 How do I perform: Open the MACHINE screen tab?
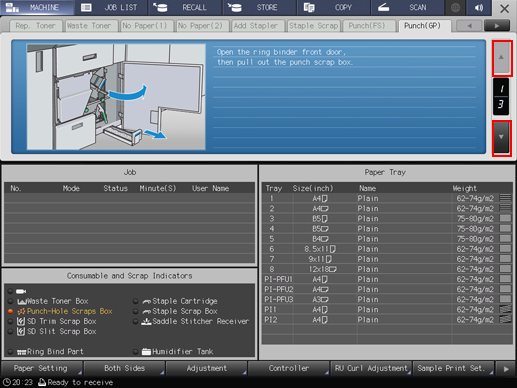tap(37, 7)
